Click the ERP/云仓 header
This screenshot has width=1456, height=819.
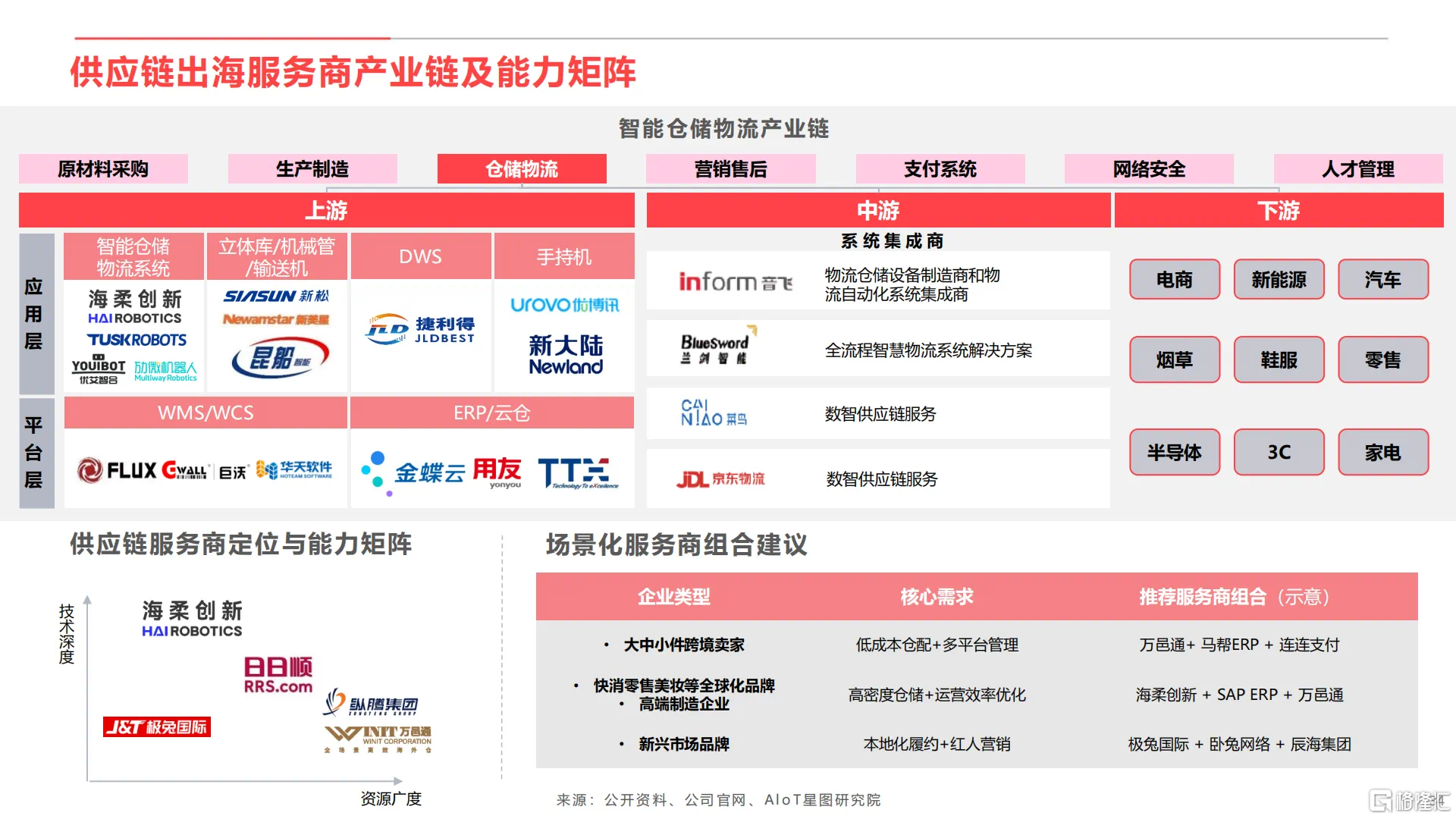tap(492, 413)
